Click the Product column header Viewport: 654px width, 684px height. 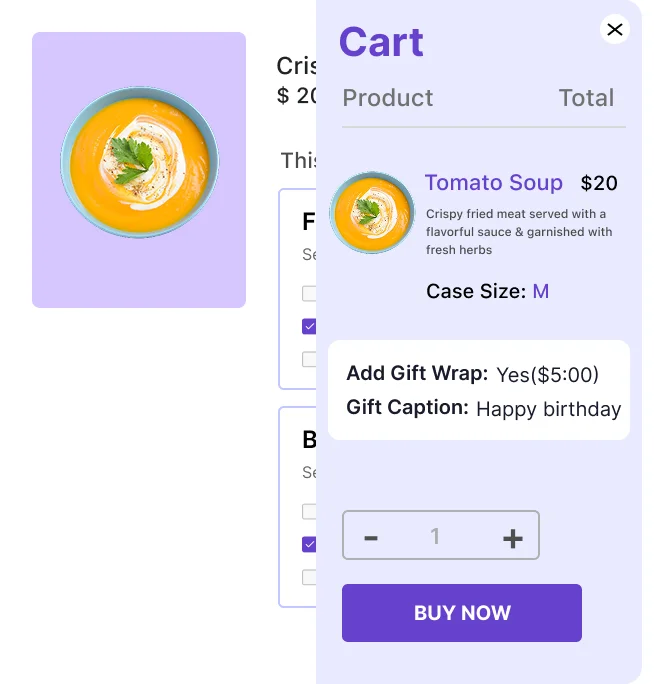pyautogui.click(x=388, y=98)
